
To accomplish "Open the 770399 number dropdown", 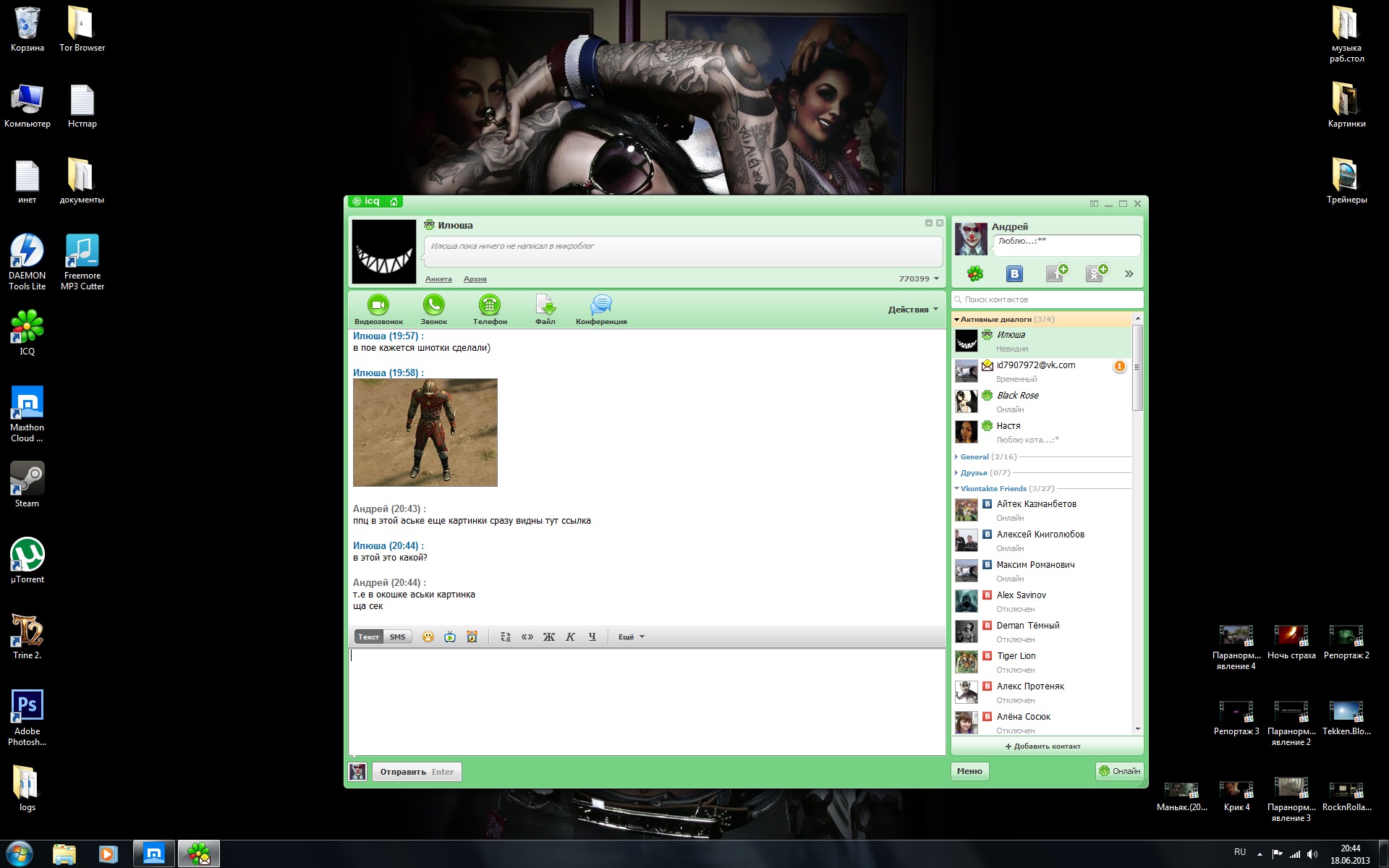I will click(919, 278).
